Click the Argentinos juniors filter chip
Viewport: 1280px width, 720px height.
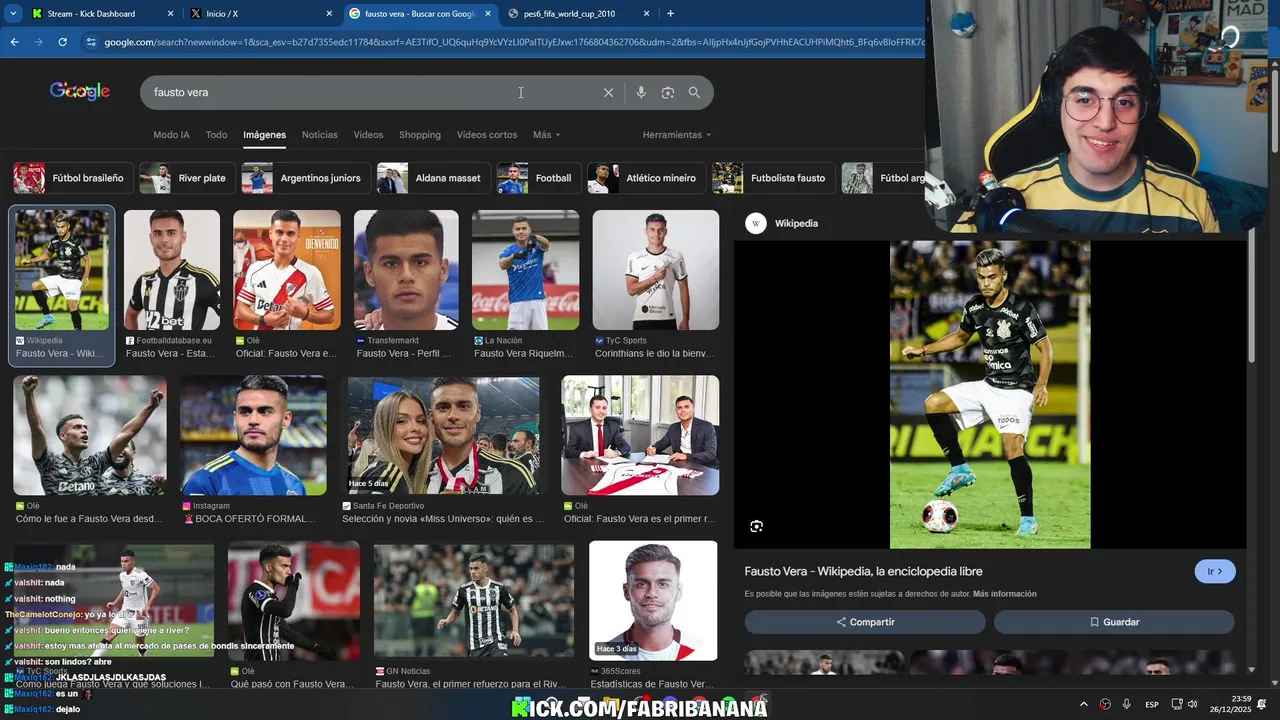coord(306,178)
